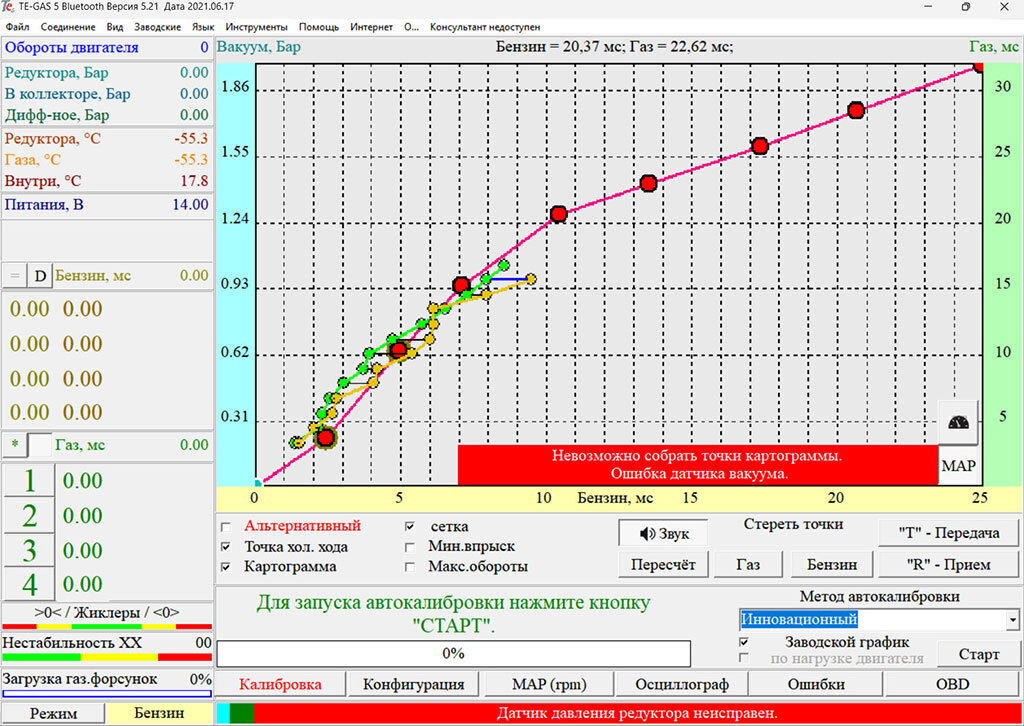Toggle the Макс.обороты checkbox
The image size is (1024, 726).
(x=410, y=567)
